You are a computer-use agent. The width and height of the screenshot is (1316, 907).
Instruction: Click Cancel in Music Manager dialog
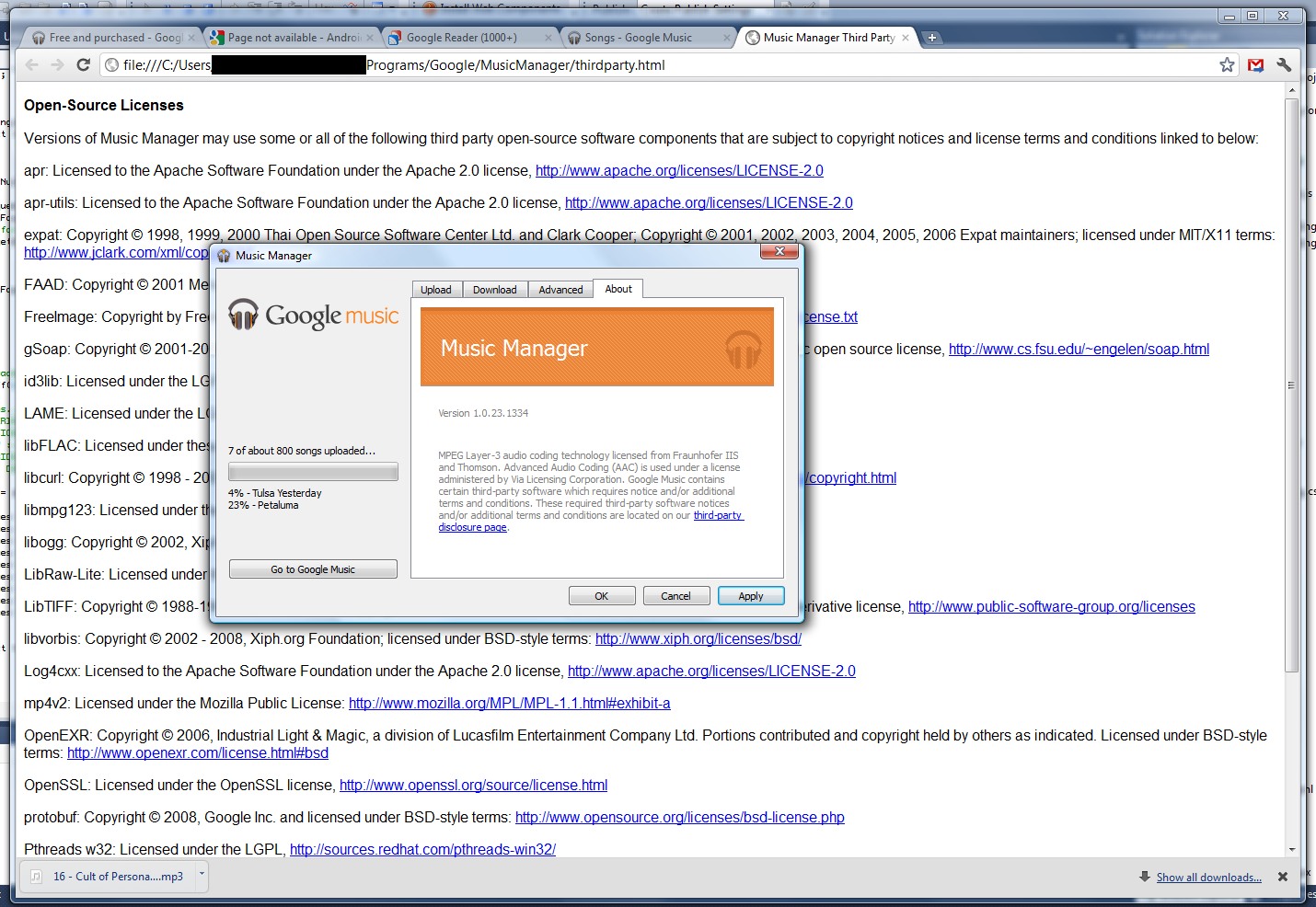[675, 596]
